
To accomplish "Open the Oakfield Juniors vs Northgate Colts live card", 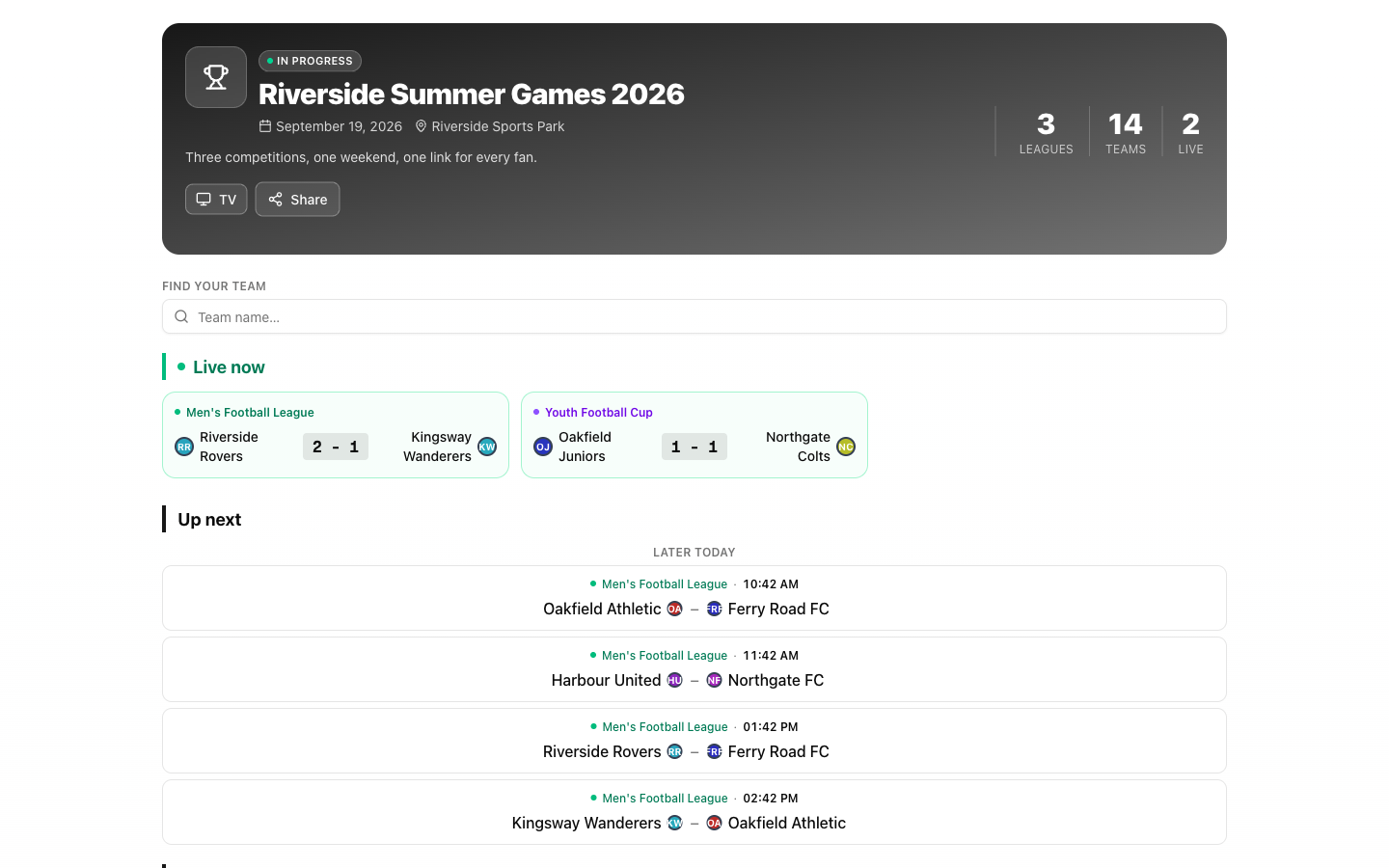I will point(694,435).
